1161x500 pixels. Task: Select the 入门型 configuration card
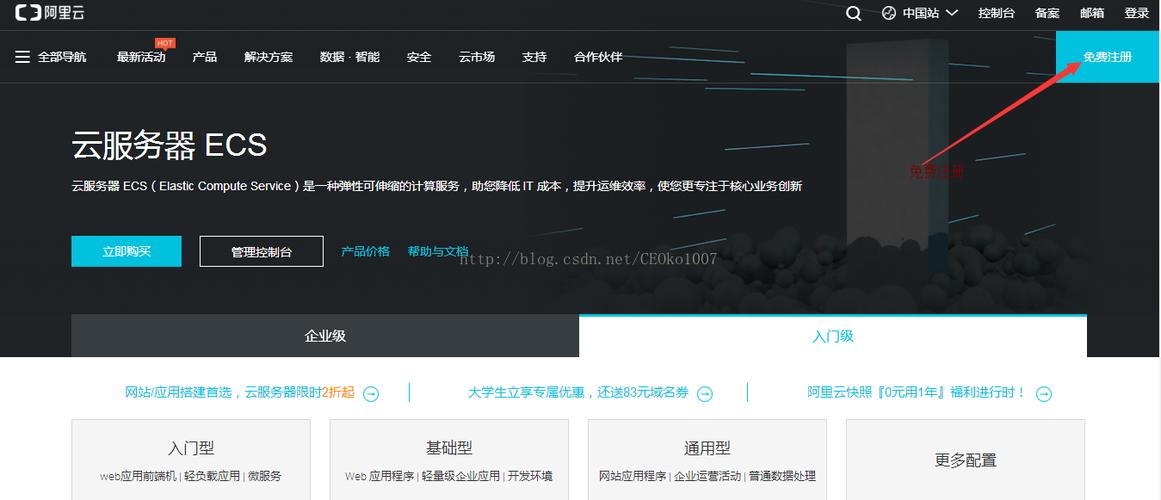[191, 459]
